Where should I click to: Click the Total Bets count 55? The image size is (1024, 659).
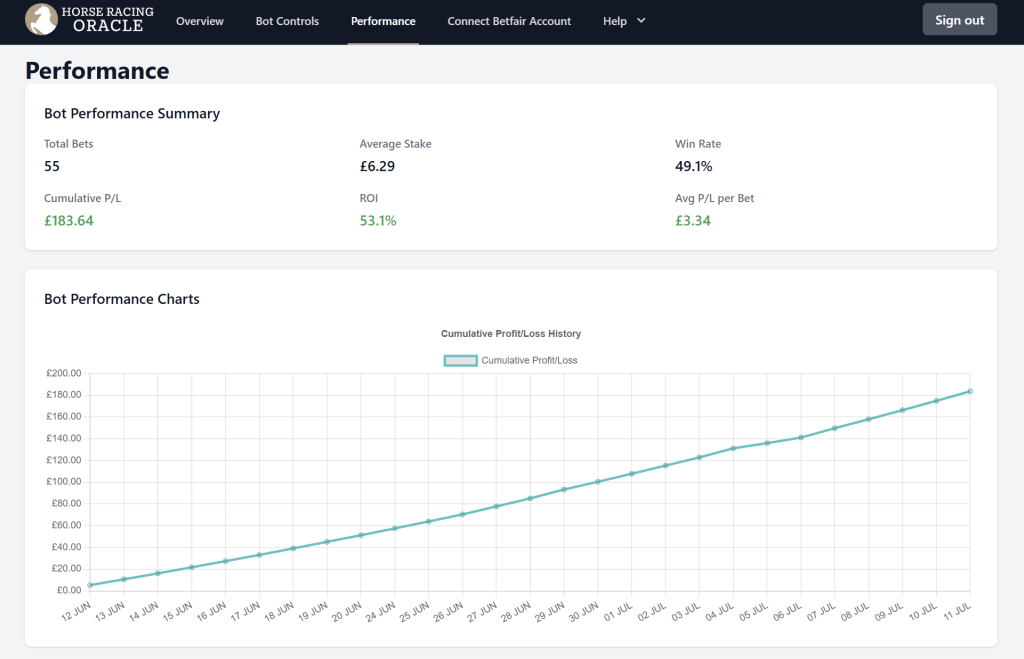[x=53, y=166]
